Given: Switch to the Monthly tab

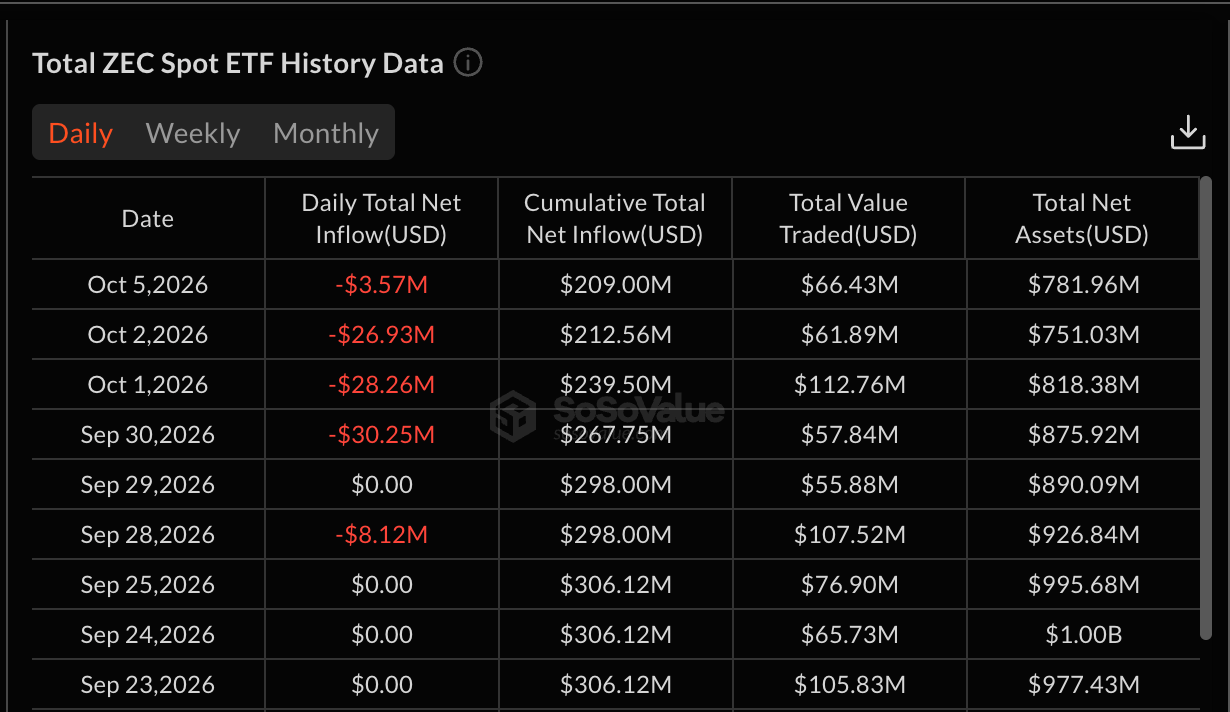Looking at the screenshot, I should pyautogui.click(x=326, y=133).
